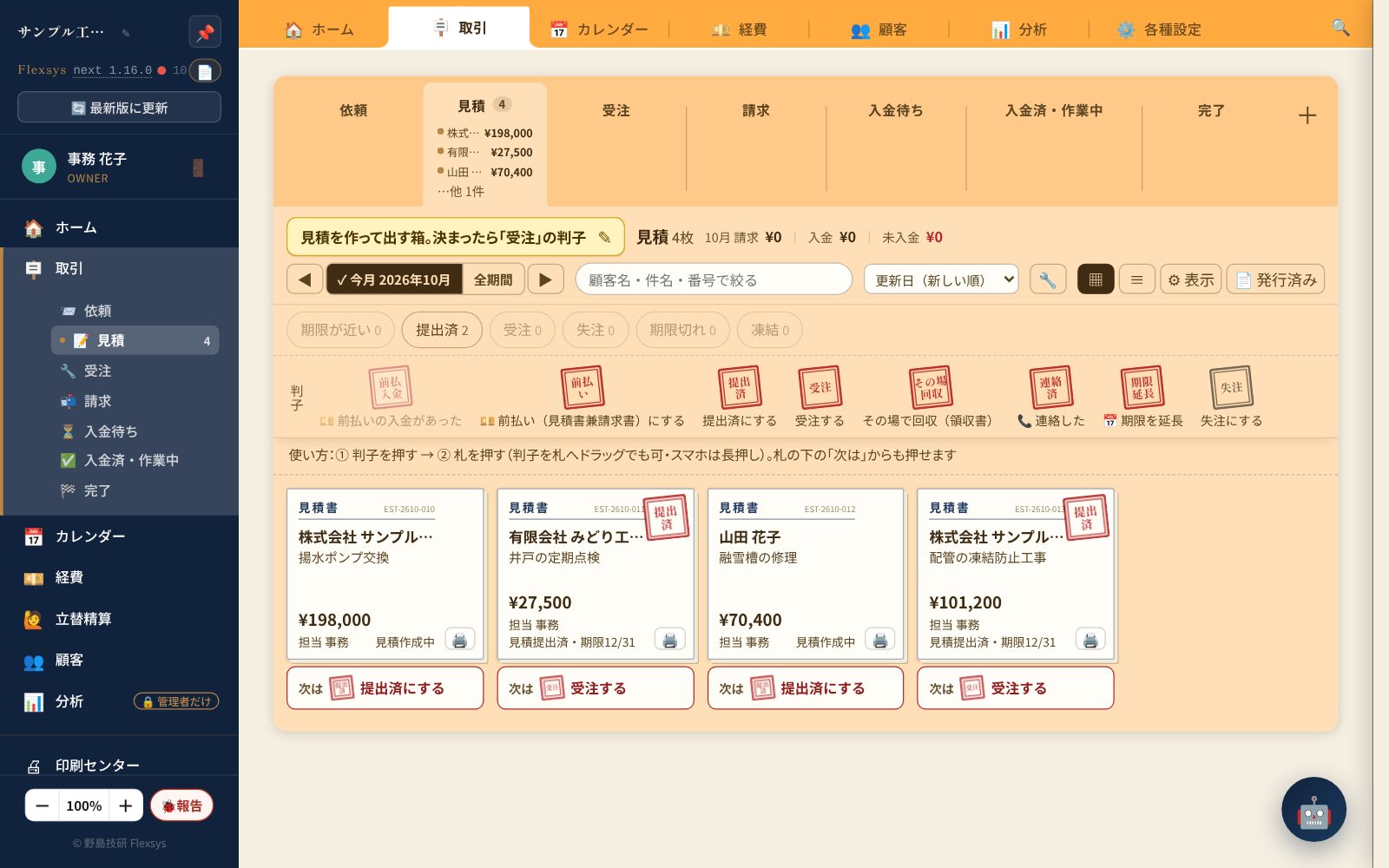This screenshot has width=1389, height=868.
Task: Print the 揚水ポンプ交換 estimate card
Action: pyautogui.click(x=460, y=640)
